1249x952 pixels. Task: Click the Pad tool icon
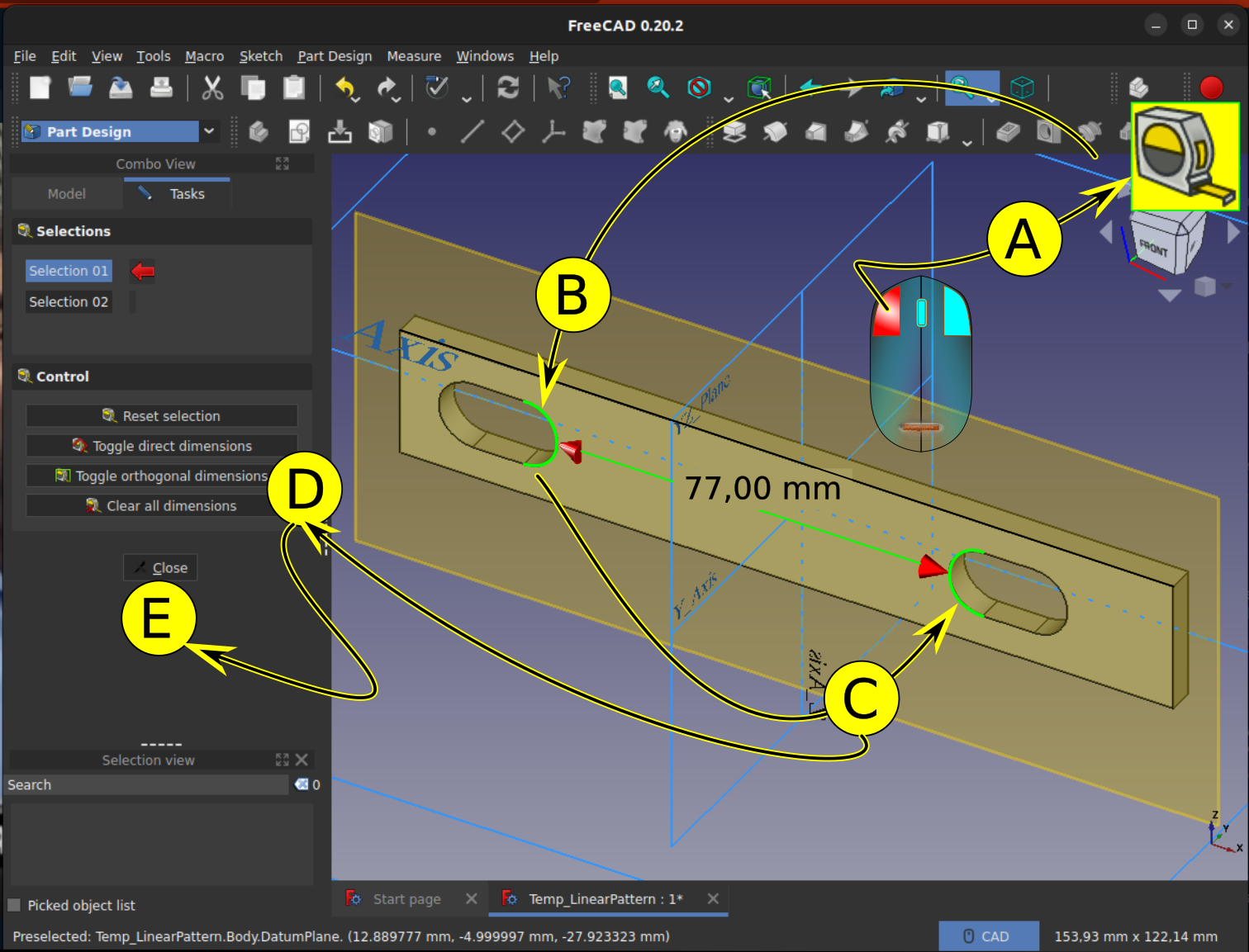tap(734, 132)
